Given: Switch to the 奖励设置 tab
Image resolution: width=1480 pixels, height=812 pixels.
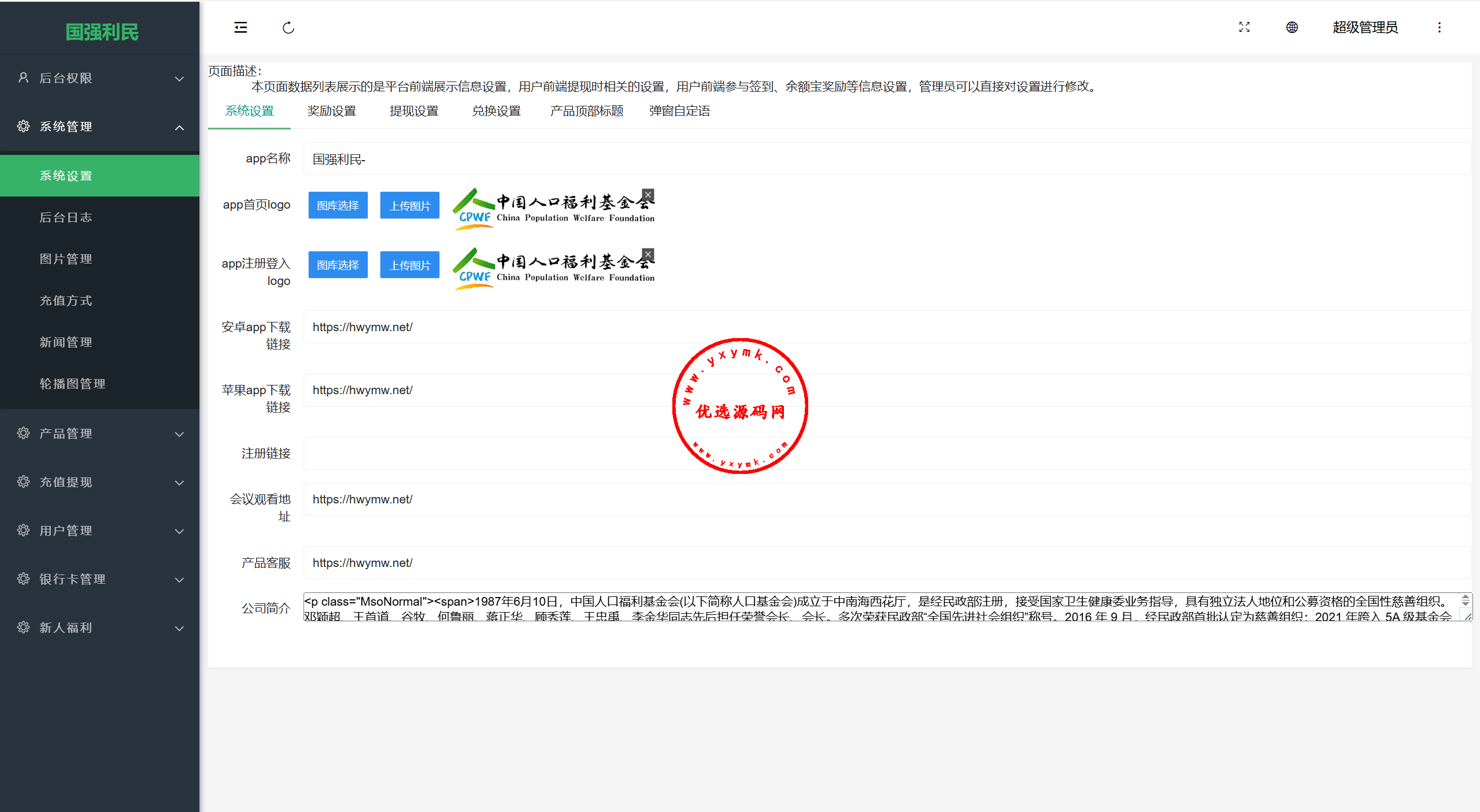Looking at the screenshot, I should pyautogui.click(x=331, y=111).
